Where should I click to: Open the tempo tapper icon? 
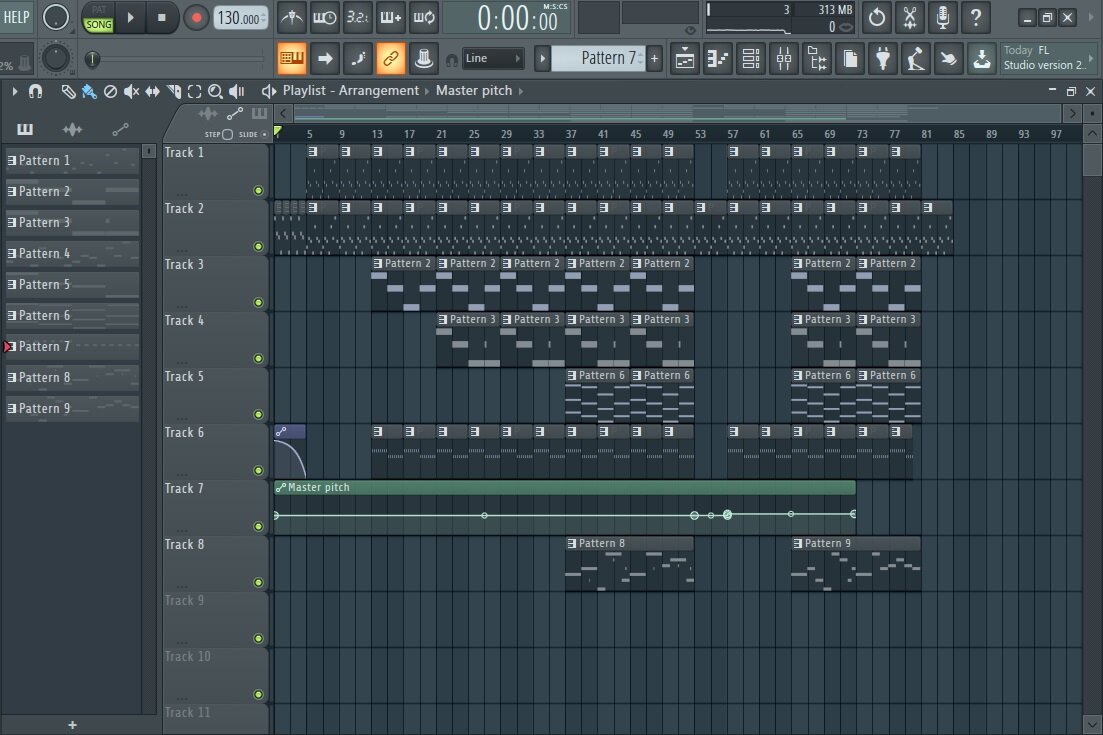(916, 59)
